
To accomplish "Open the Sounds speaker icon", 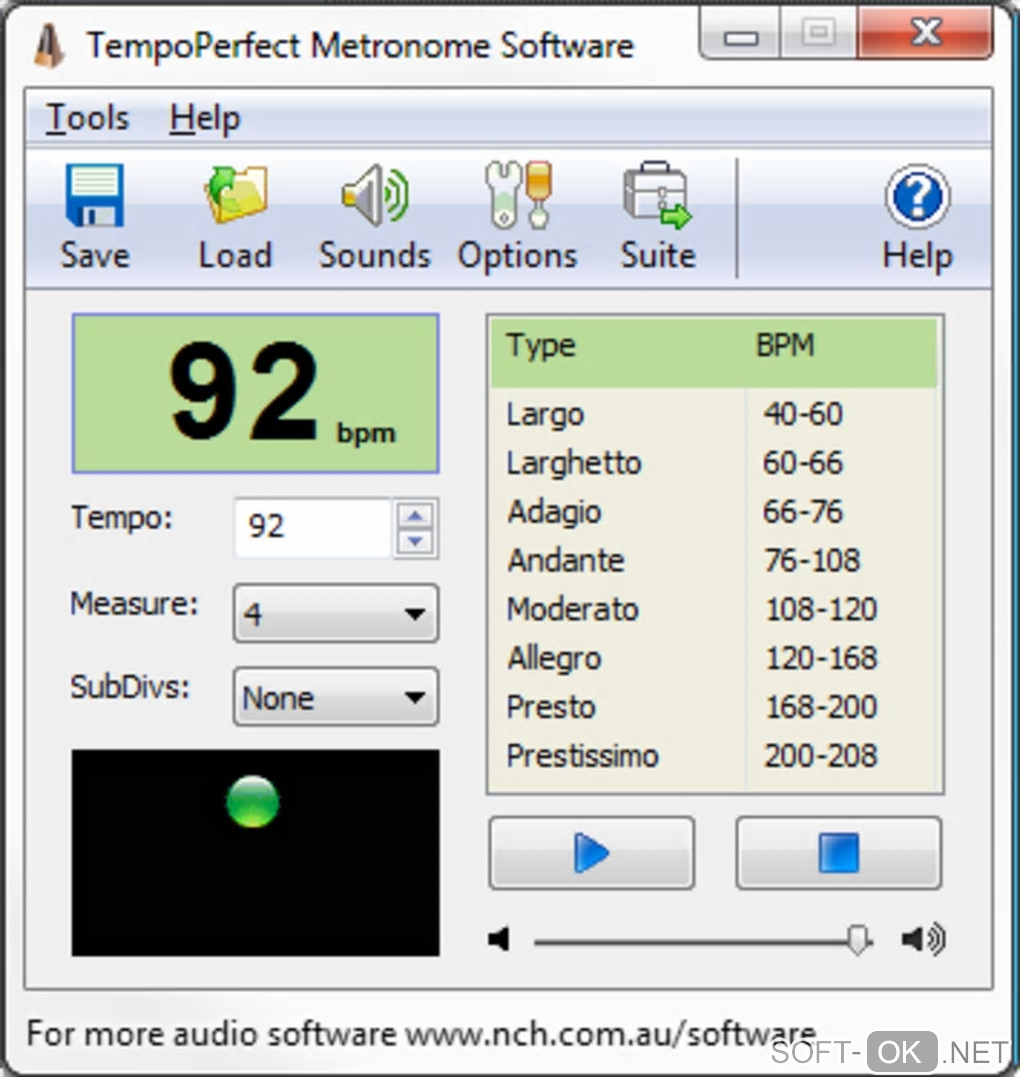I will pyautogui.click(x=375, y=196).
